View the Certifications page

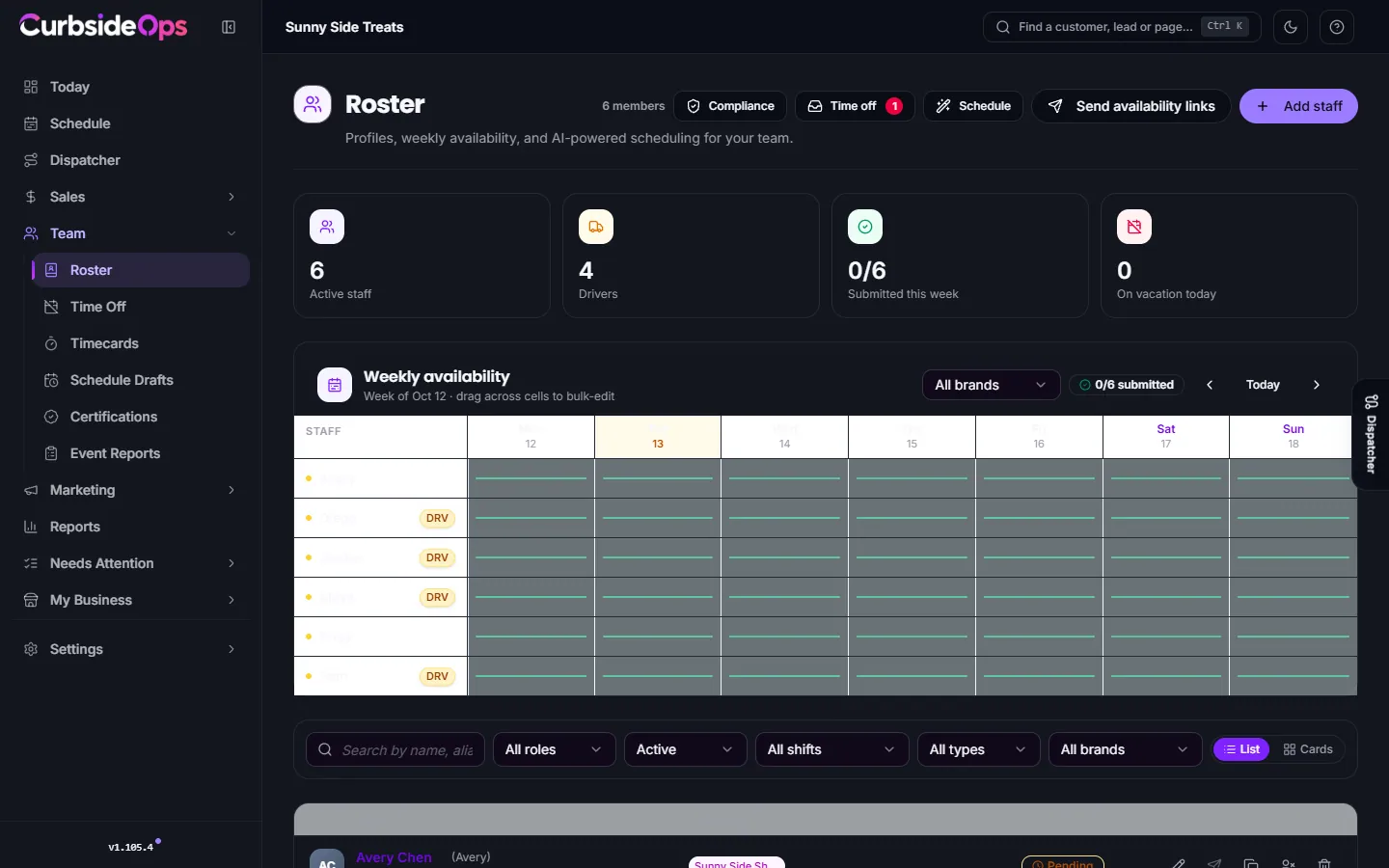[x=141, y=417]
